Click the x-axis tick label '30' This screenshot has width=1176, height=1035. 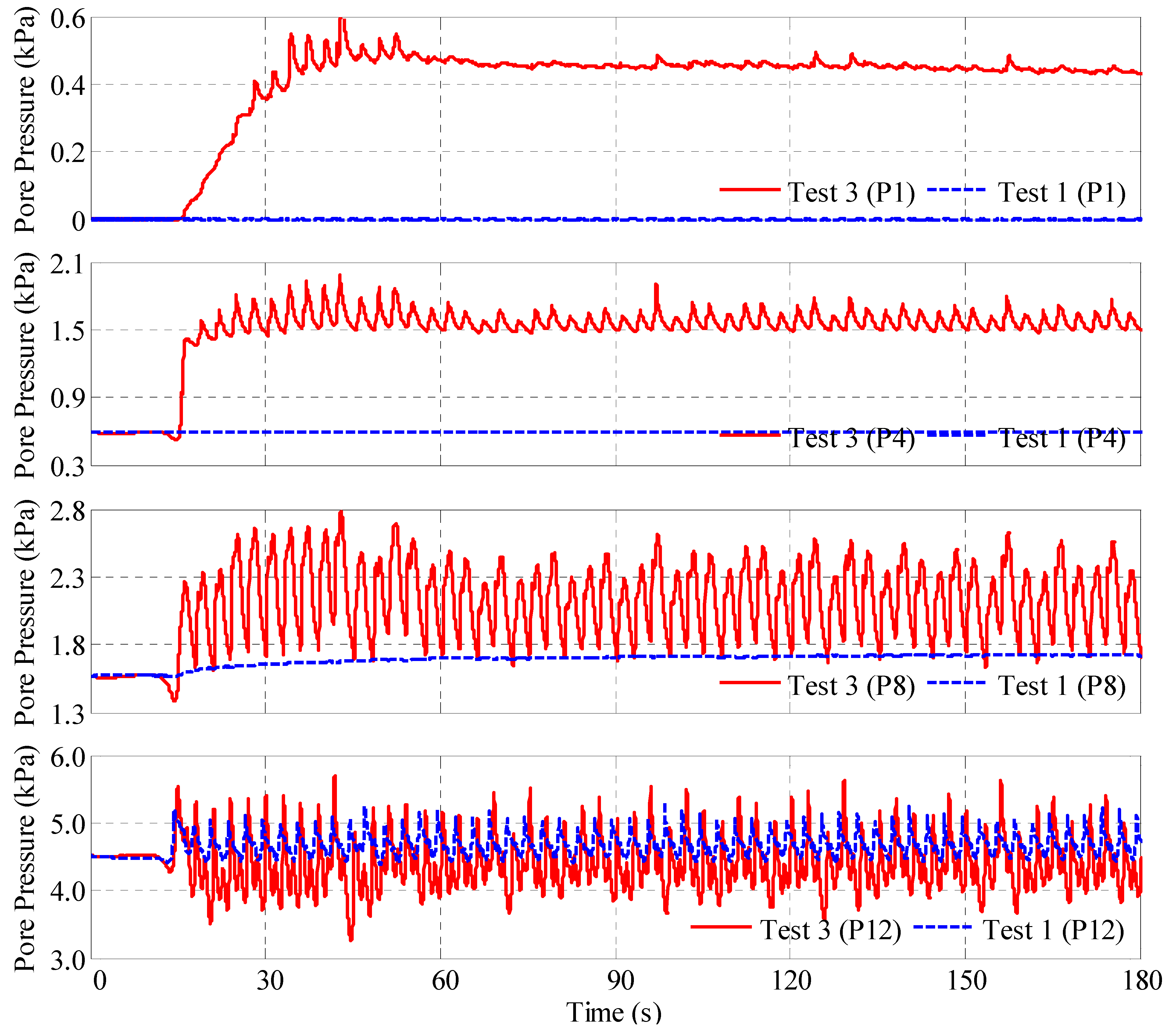tap(270, 981)
